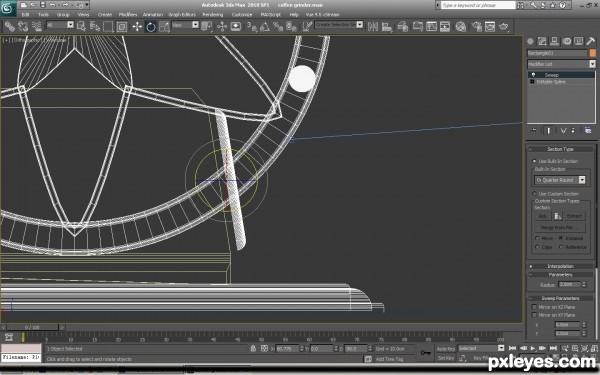This screenshot has width=600, height=375.
Task: Click the Extract button
Action: point(574,216)
